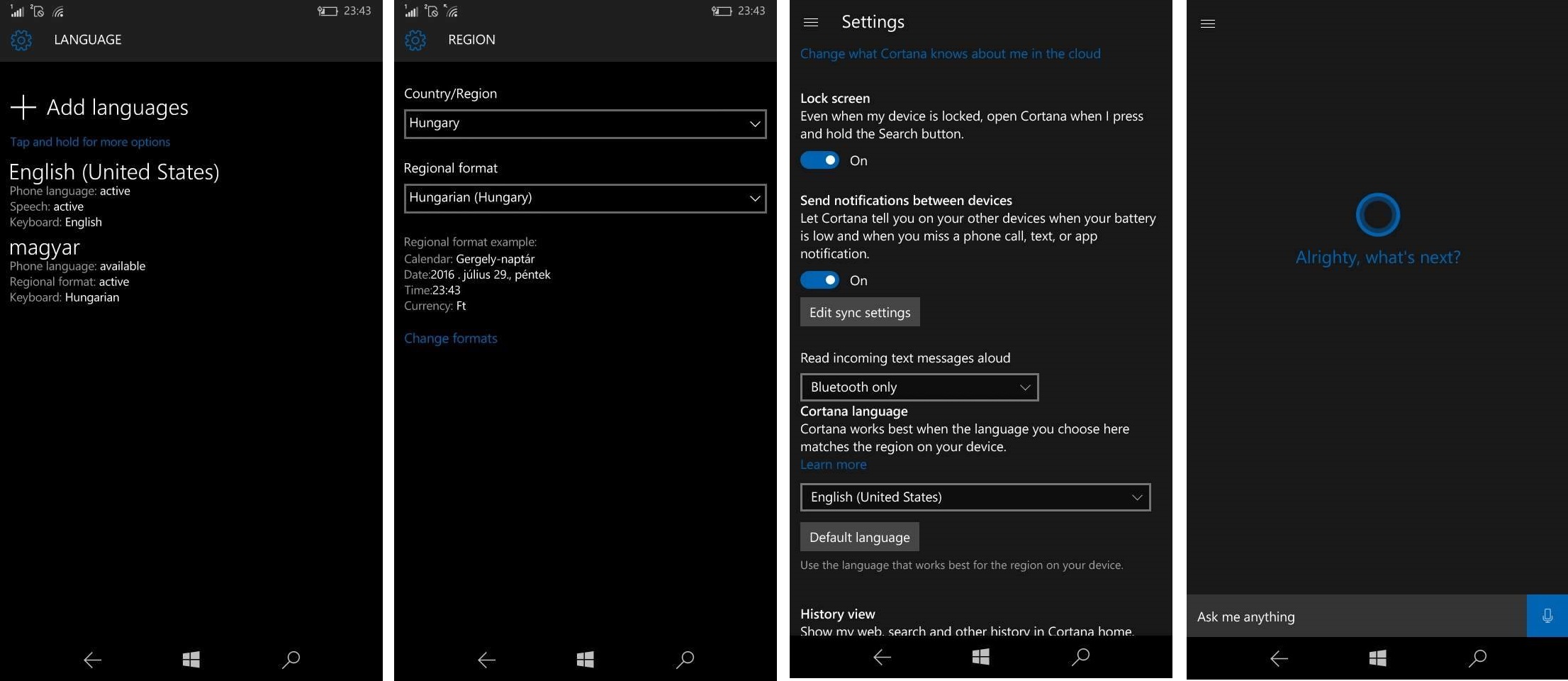Open the Learn more link under Cortana language
The image size is (1568, 681).
[x=833, y=465]
